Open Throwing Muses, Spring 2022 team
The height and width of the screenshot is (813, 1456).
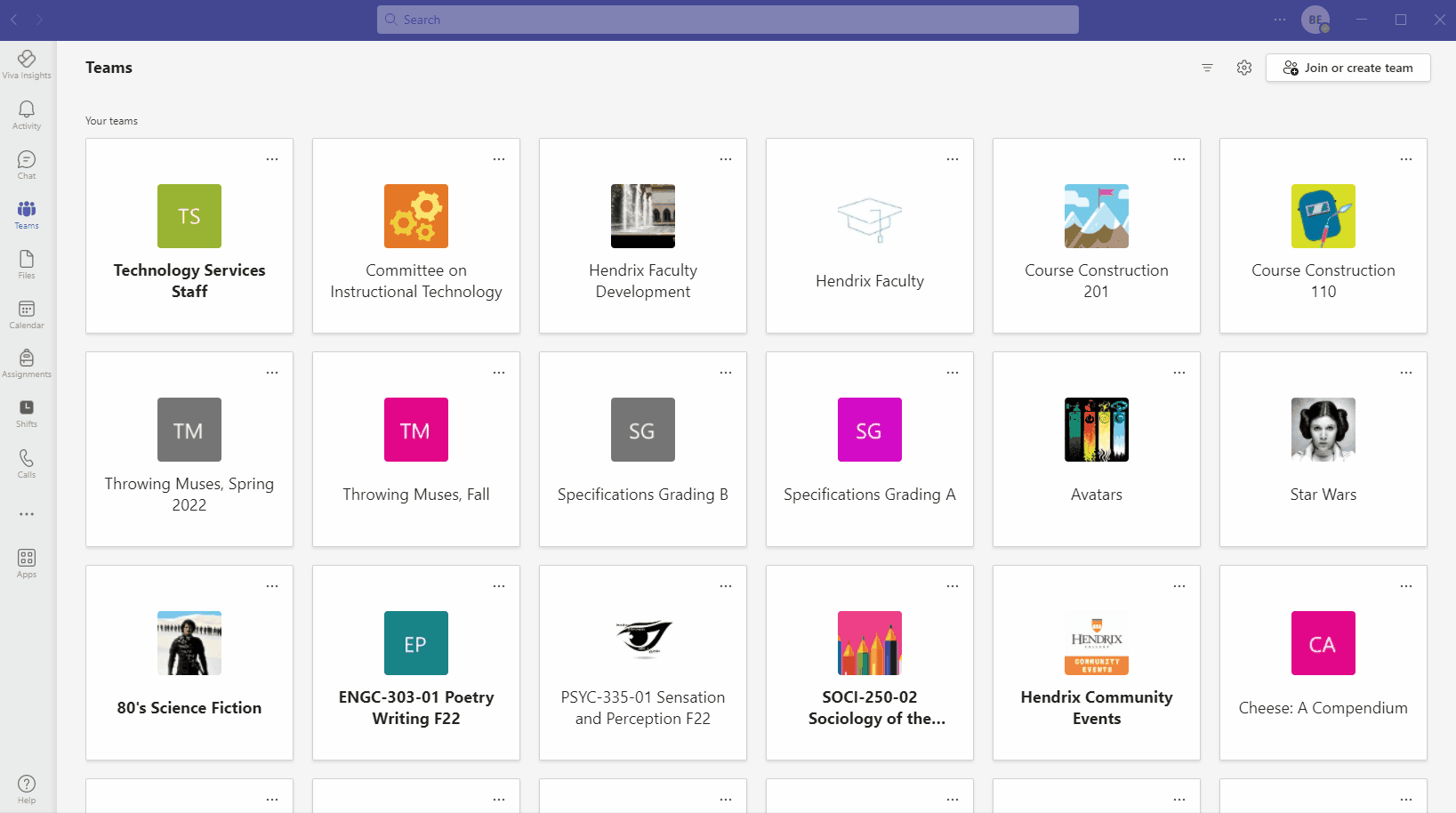pyautogui.click(x=189, y=449)
